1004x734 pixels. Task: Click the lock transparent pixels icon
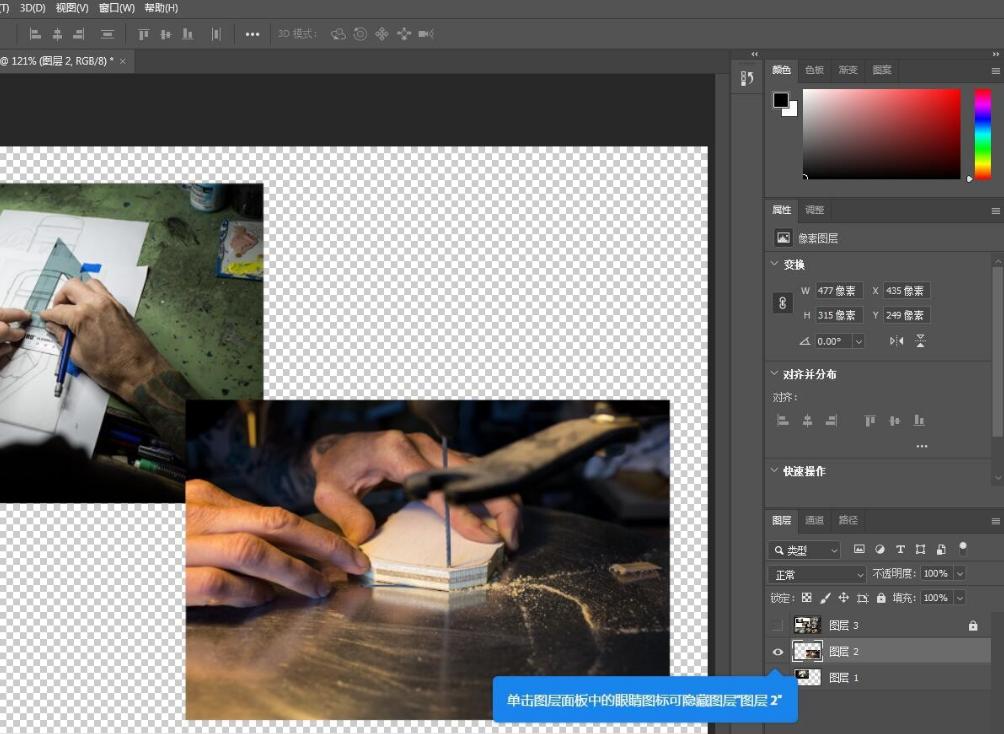[x=805, y=598]
